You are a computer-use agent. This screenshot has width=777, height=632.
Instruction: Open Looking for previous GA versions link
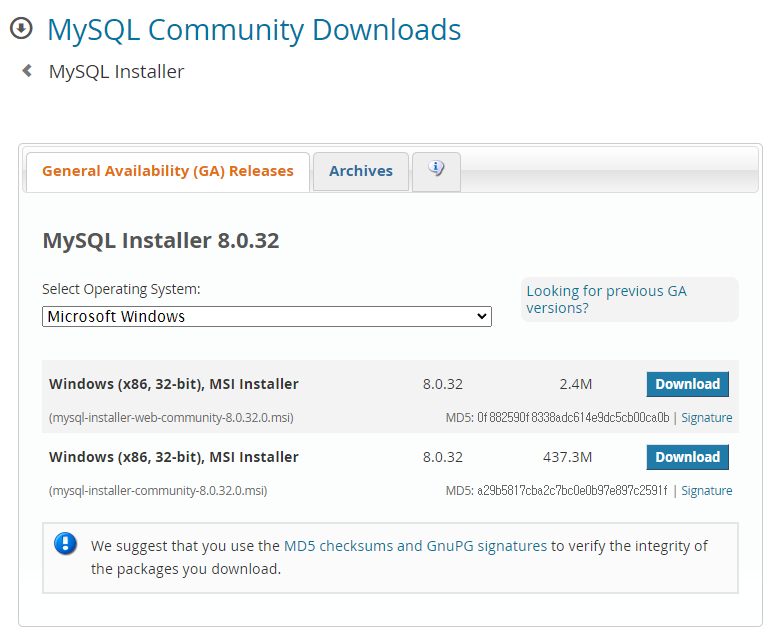click(x=606, y=299)
